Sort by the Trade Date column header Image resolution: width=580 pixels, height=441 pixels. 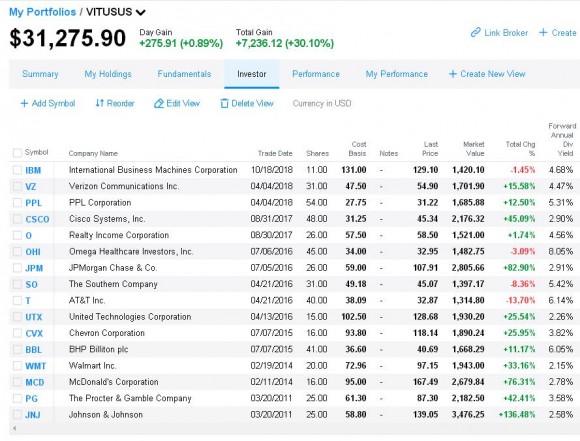(x=275, y=153)
